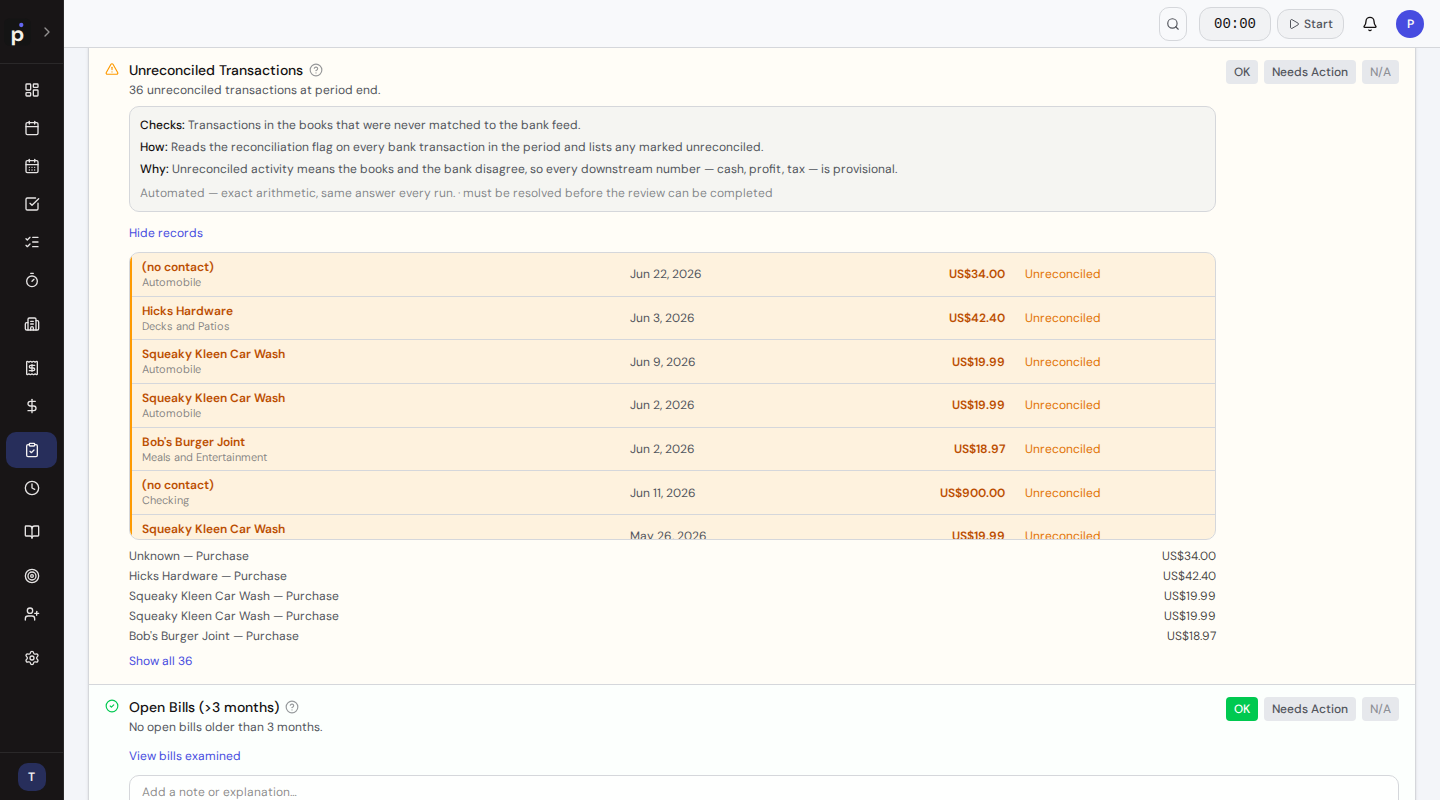
Task: Click the search magnifier icon in top bar
Action: 1173,24
